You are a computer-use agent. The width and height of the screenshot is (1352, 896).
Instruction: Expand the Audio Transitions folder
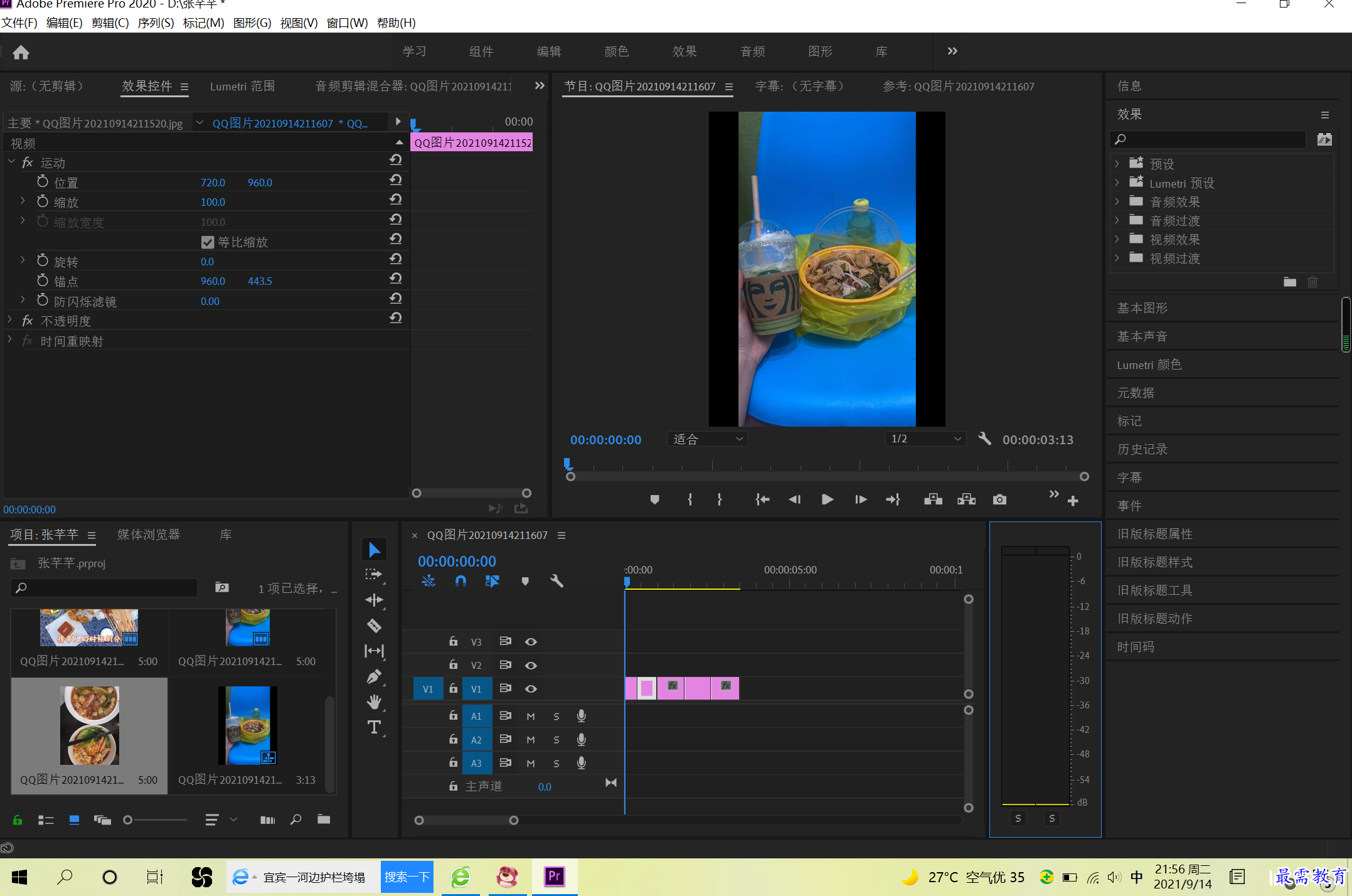[1117, 220]
